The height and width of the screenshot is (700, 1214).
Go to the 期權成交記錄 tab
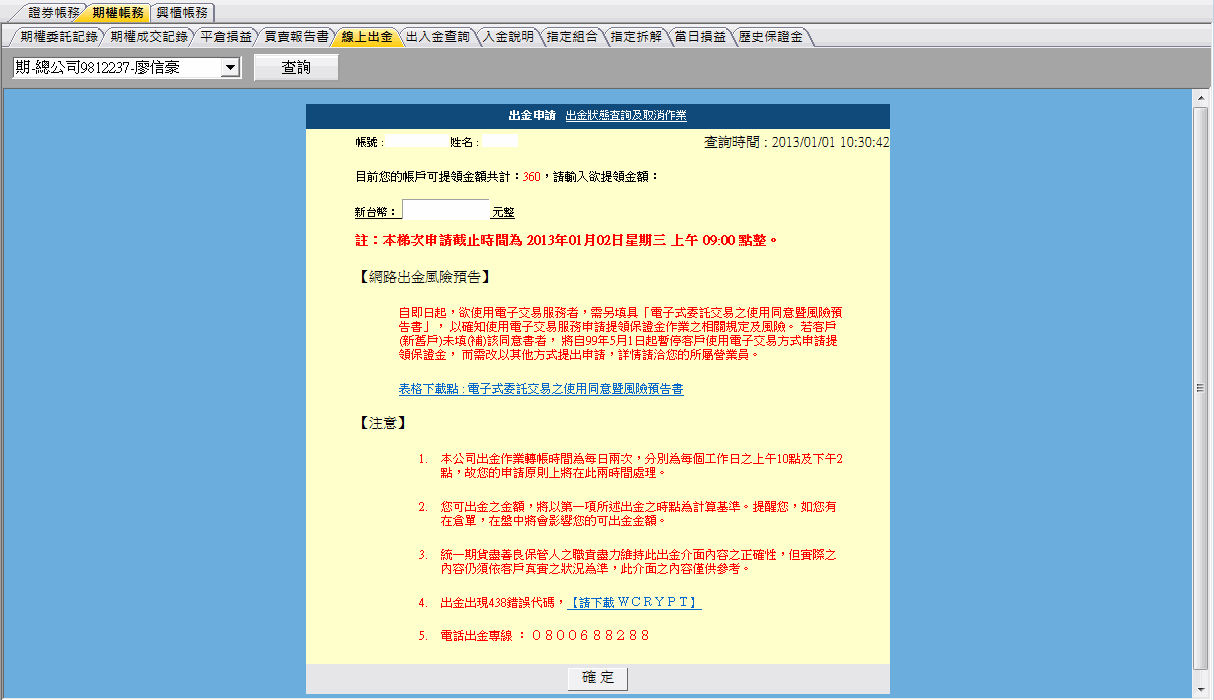tap(148, 37)
